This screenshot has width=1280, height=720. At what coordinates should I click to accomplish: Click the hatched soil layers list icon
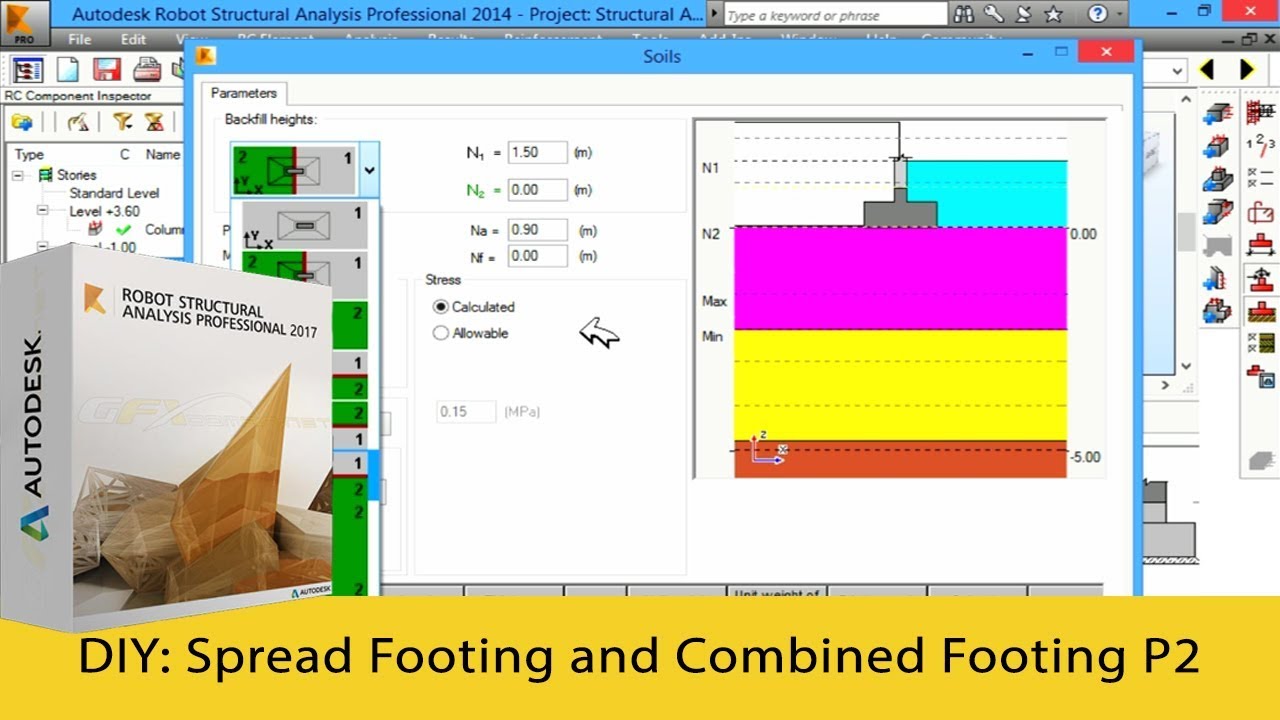(1260, 344)
